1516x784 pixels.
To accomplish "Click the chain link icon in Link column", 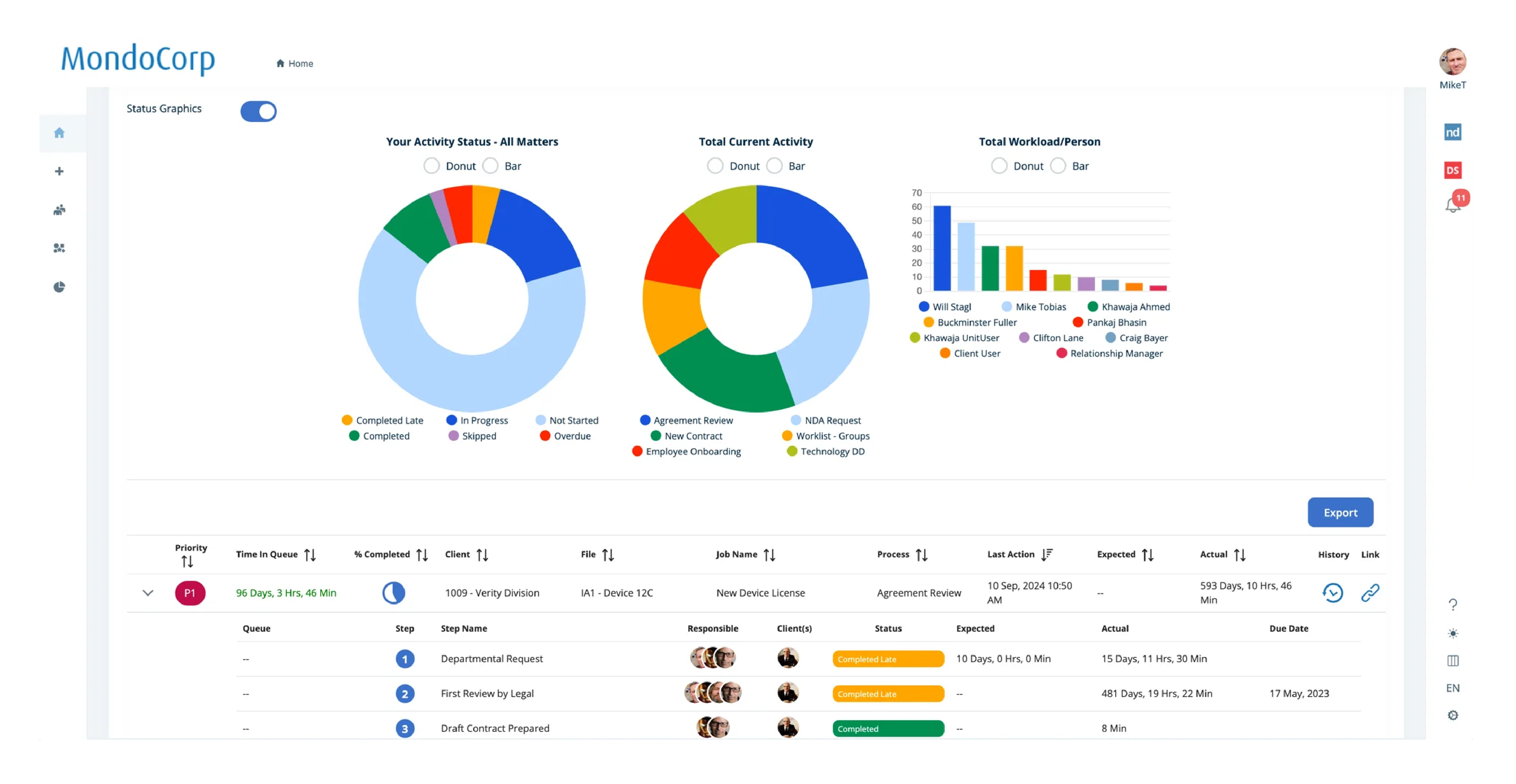I will click(x=1370, y=592).
